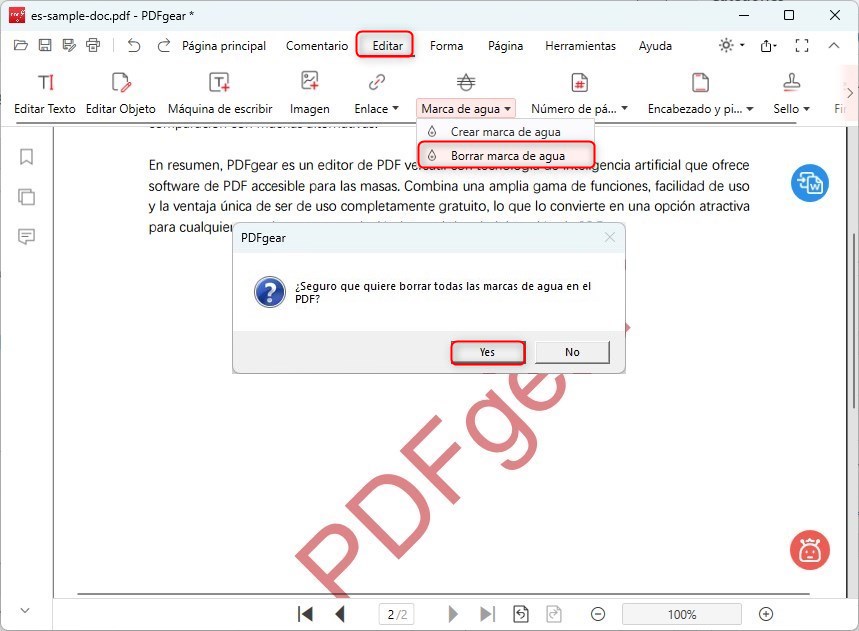Expand the Enlace dropdown arrow
This screenshot has height=631, width=859.
[396, 108]
